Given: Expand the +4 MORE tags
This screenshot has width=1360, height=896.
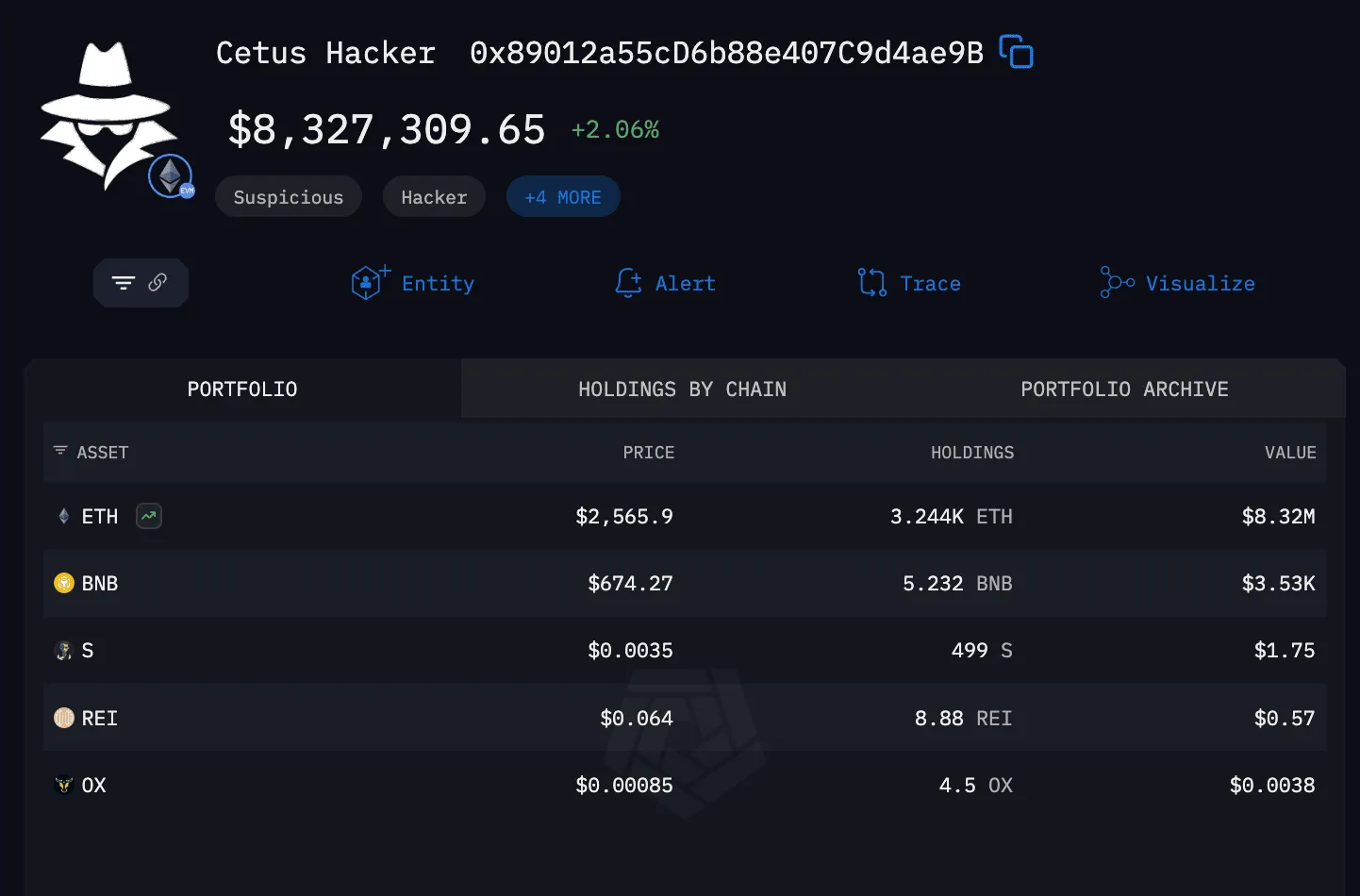Looking at the screenshot, I should coord(563,196).
